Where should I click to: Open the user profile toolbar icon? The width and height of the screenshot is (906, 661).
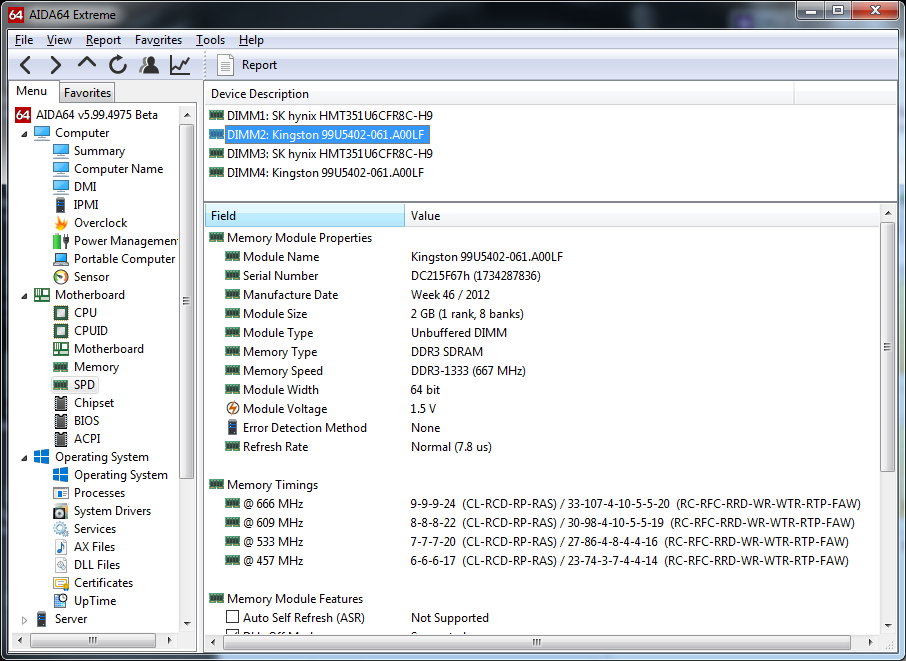[149, 65]
